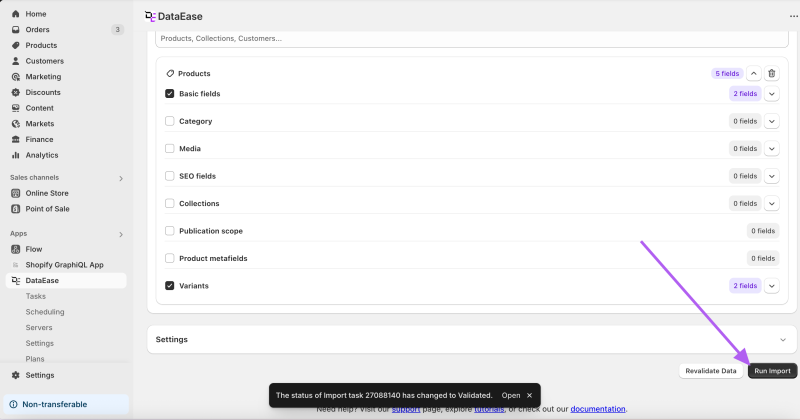This screenshot has height=420, width=800.
Task: Check the Category checkbox
Action: [169, 121]
